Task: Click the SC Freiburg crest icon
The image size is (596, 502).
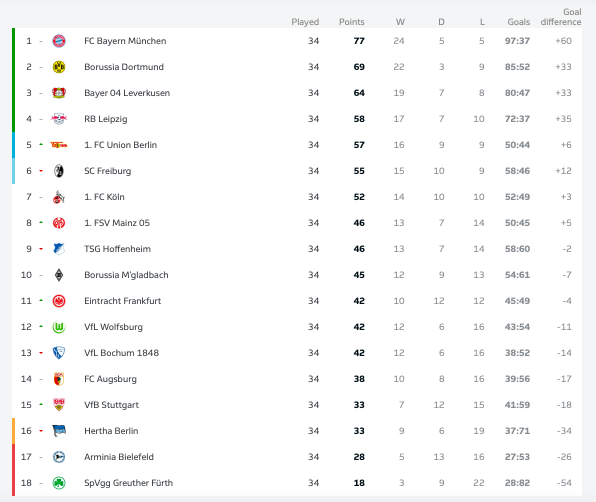Action: (59, 171)
